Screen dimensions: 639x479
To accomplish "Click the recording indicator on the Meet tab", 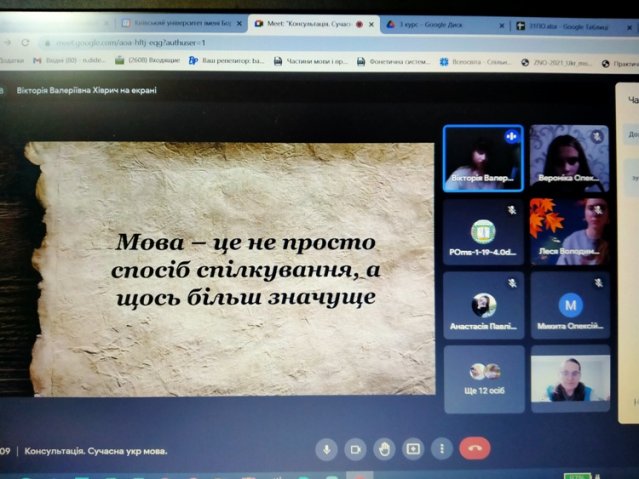I will click(x=359, y=24).
